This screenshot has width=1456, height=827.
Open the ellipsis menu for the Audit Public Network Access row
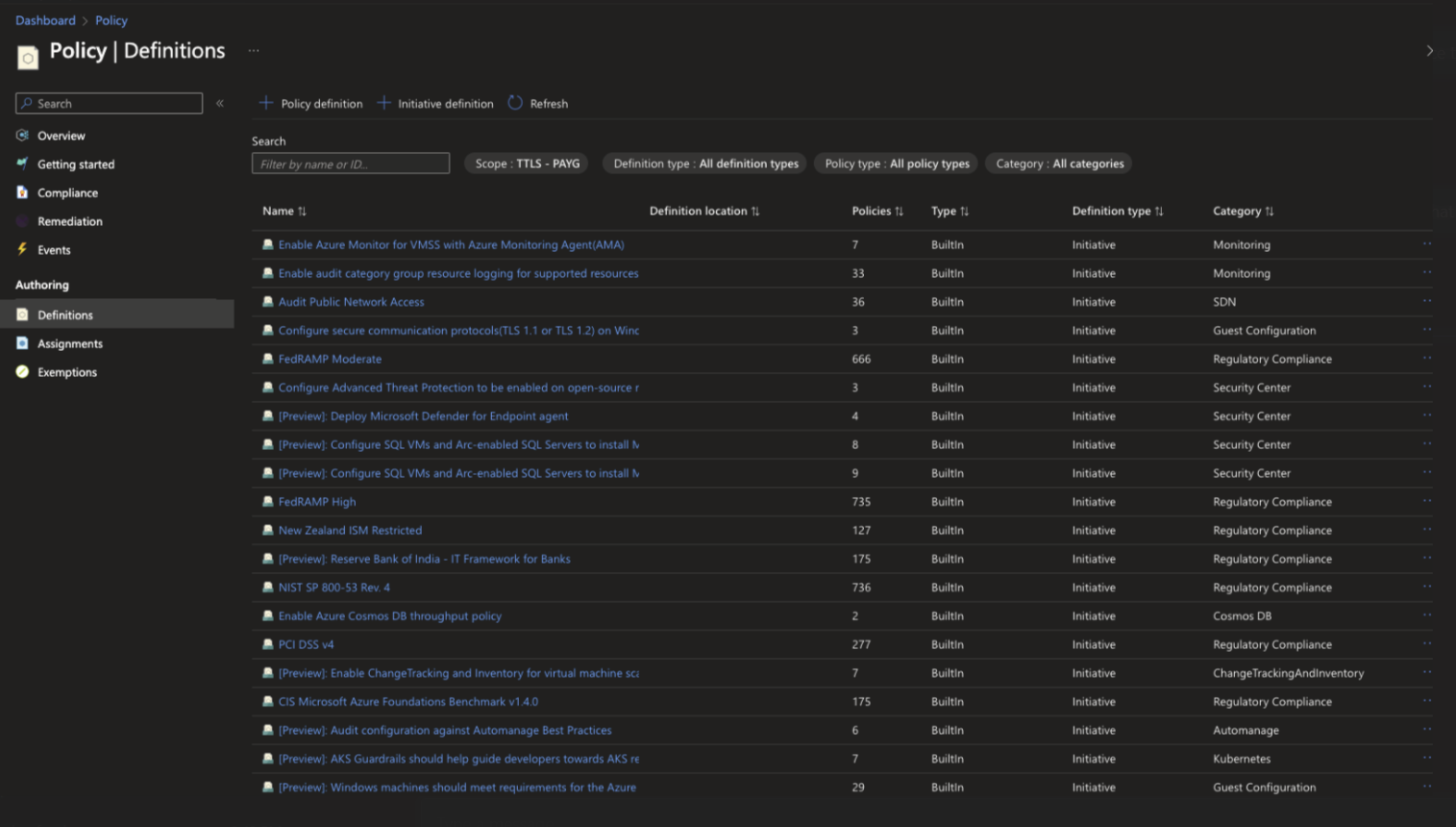(x=1427, y=301)
